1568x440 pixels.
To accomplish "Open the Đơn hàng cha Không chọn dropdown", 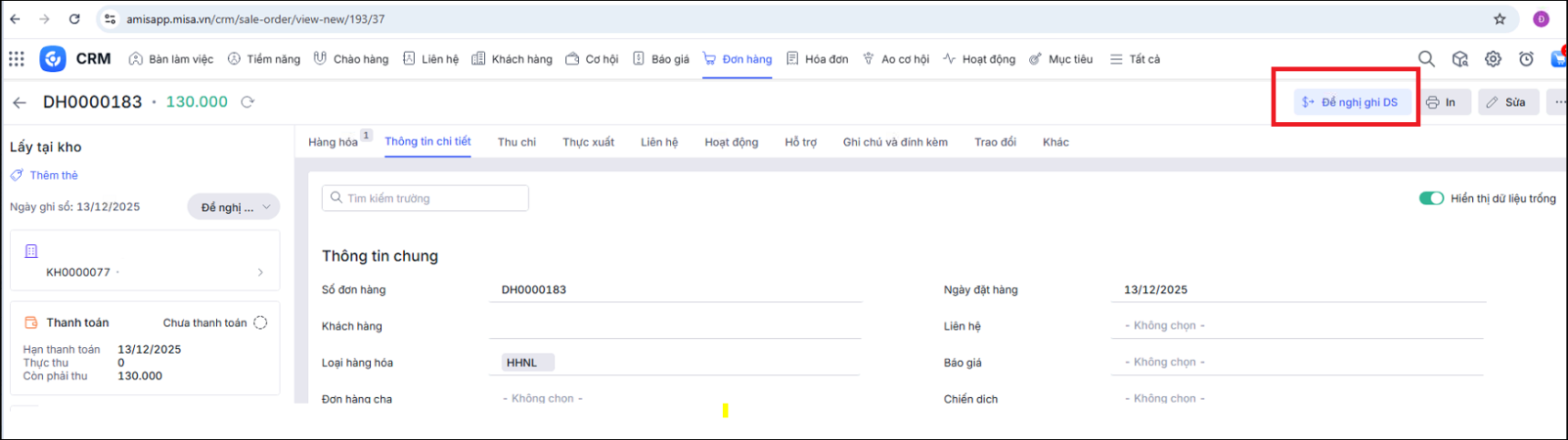I will 675,398.
